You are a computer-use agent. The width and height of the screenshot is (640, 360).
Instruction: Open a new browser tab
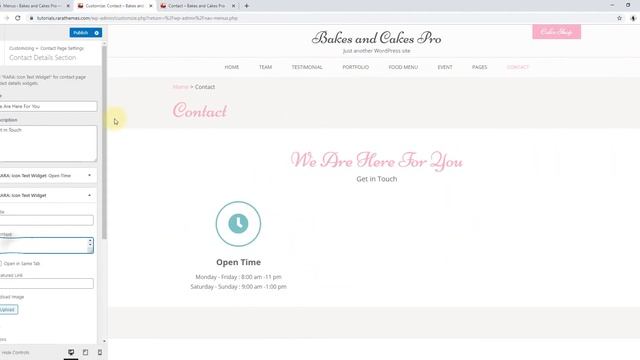[247, 6]
